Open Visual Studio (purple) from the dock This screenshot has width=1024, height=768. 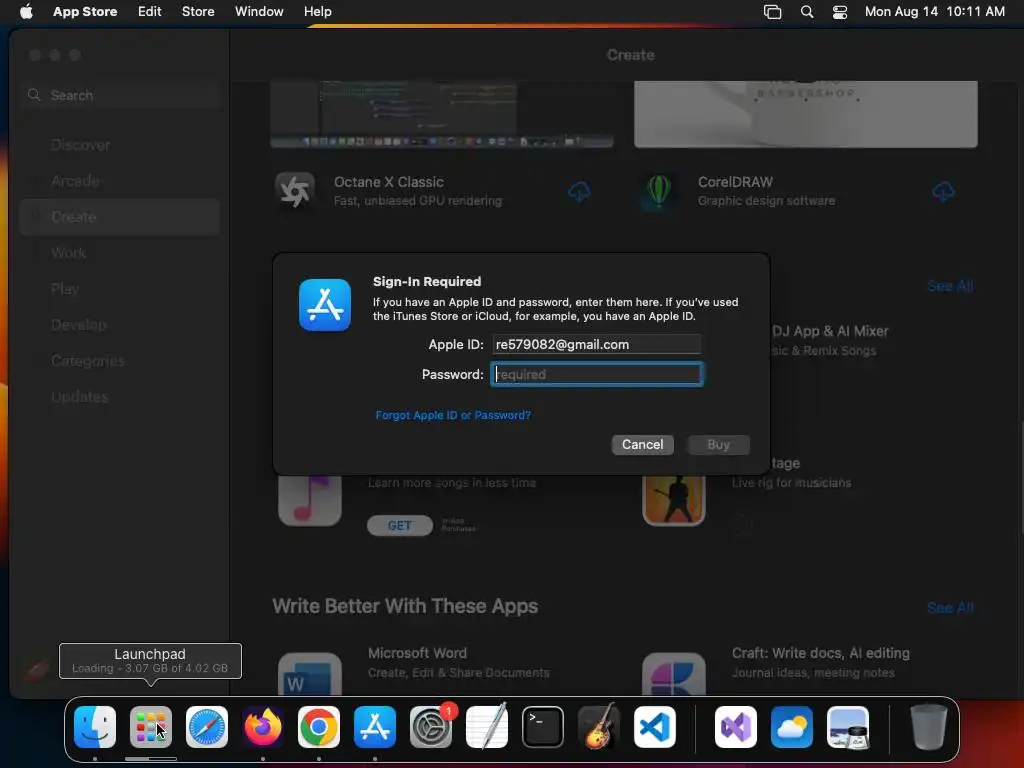736,727
